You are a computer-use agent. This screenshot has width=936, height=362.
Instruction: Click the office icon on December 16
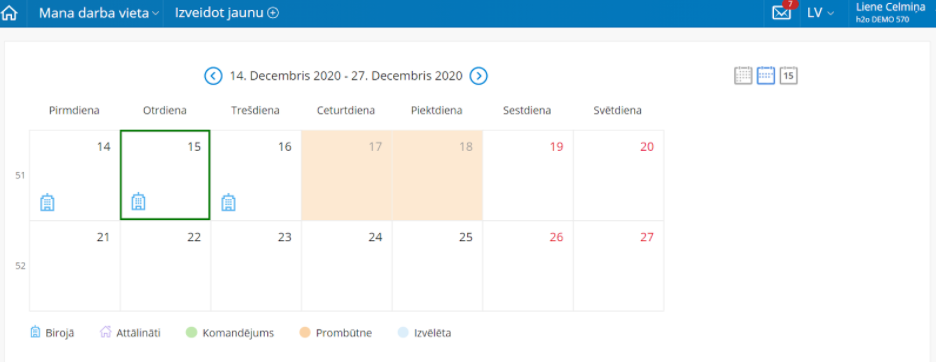click(x=228, y=203)
